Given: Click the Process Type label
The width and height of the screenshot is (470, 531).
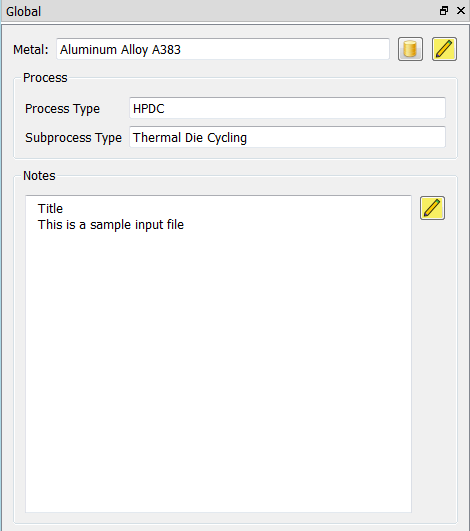Looking at the screenshot, I should pyautogui.click(x=62, y=109).
